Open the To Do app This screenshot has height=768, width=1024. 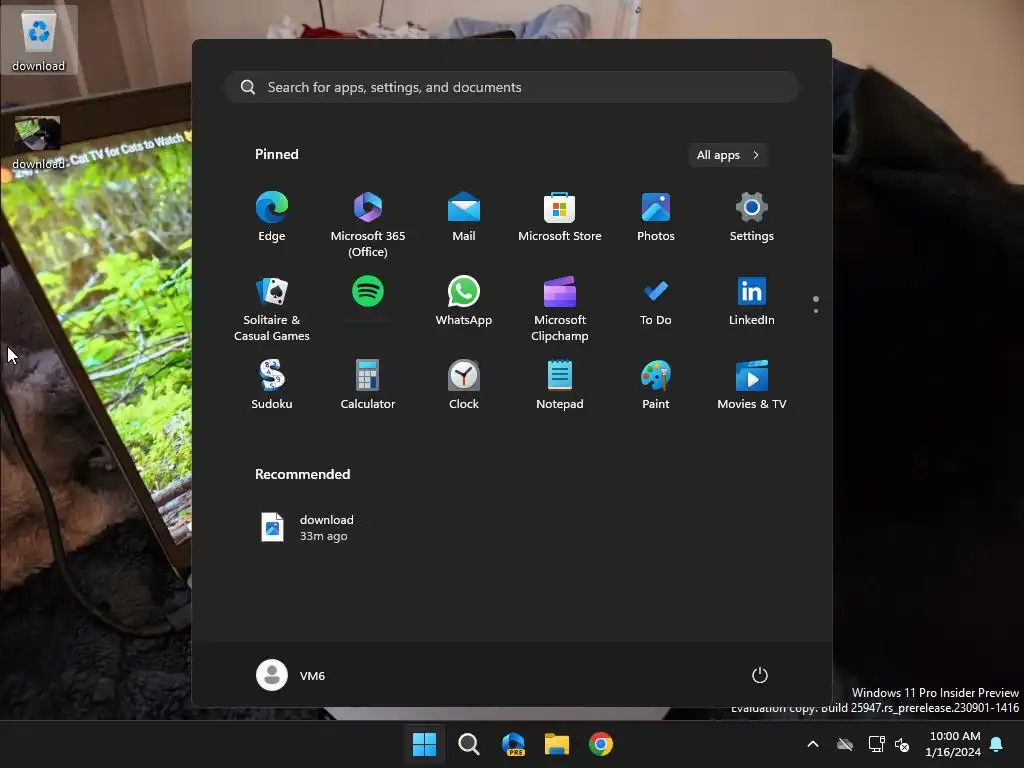pyautogui.click(x=656, y=302)
